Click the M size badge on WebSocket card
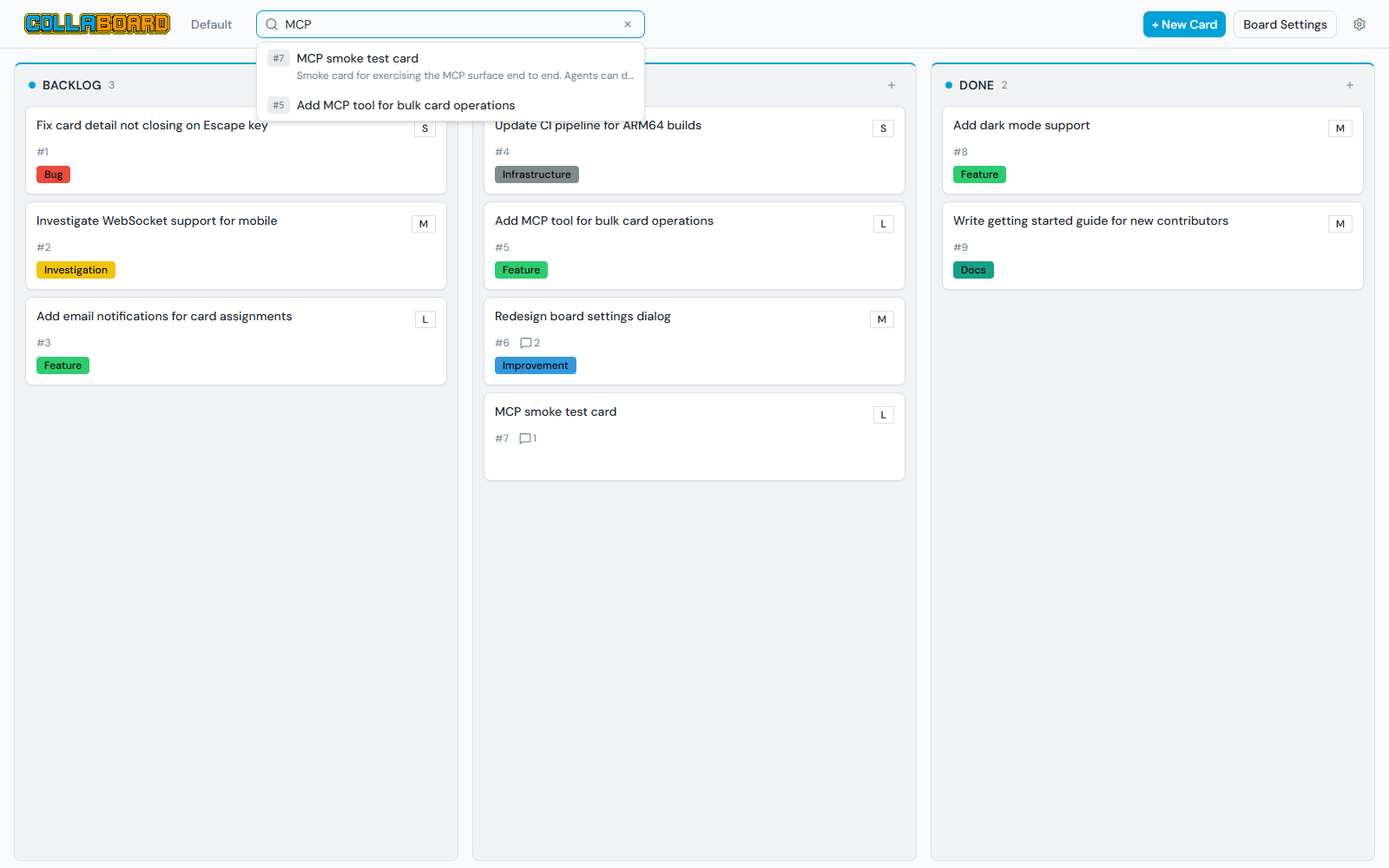 [x=424, y=224]
